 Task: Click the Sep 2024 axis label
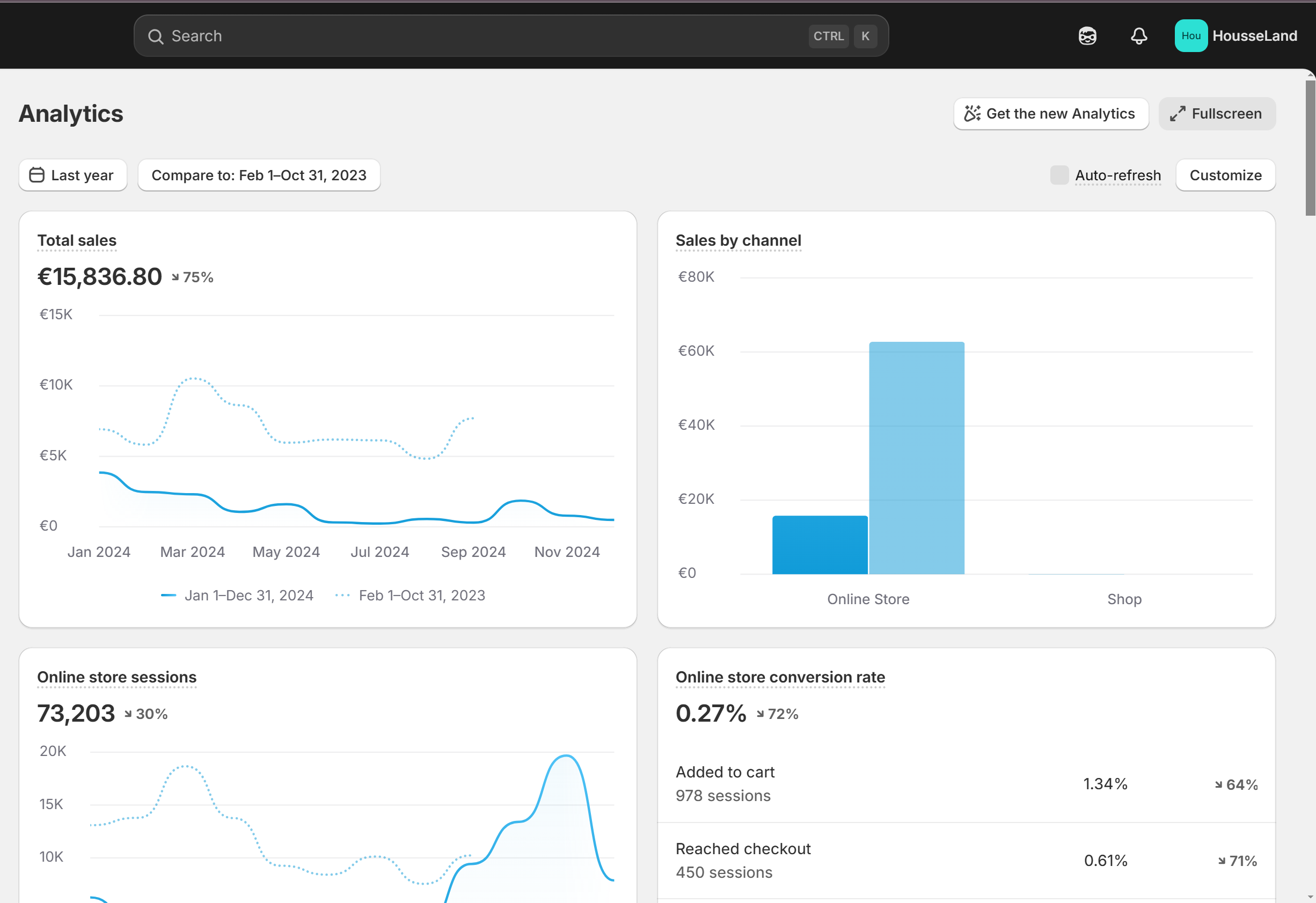(473, 552)
